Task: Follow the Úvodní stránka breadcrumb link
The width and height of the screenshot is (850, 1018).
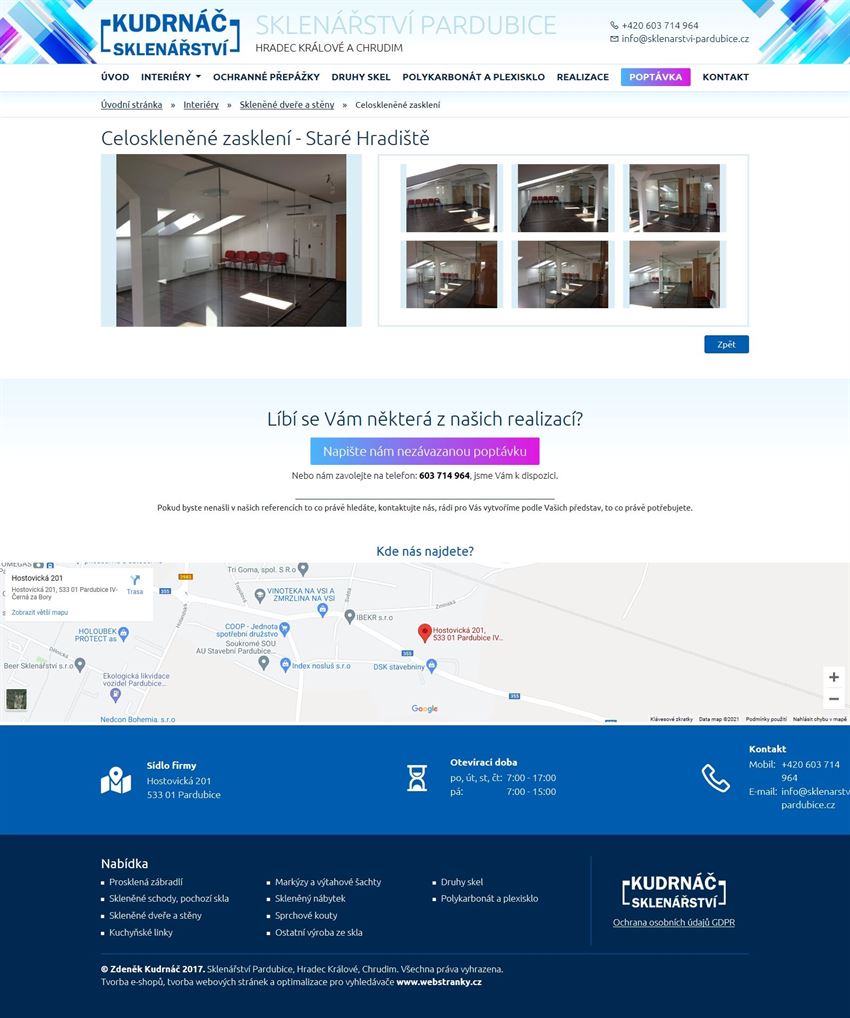Action: click(131, 105)
